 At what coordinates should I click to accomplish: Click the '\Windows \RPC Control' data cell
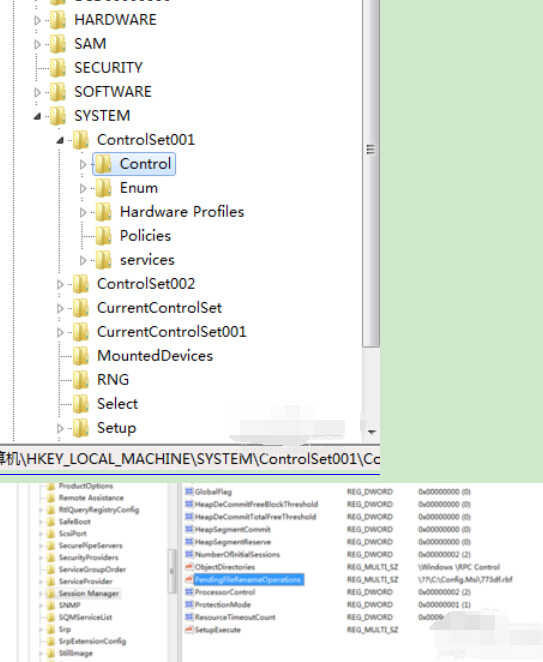coord(459,567)
